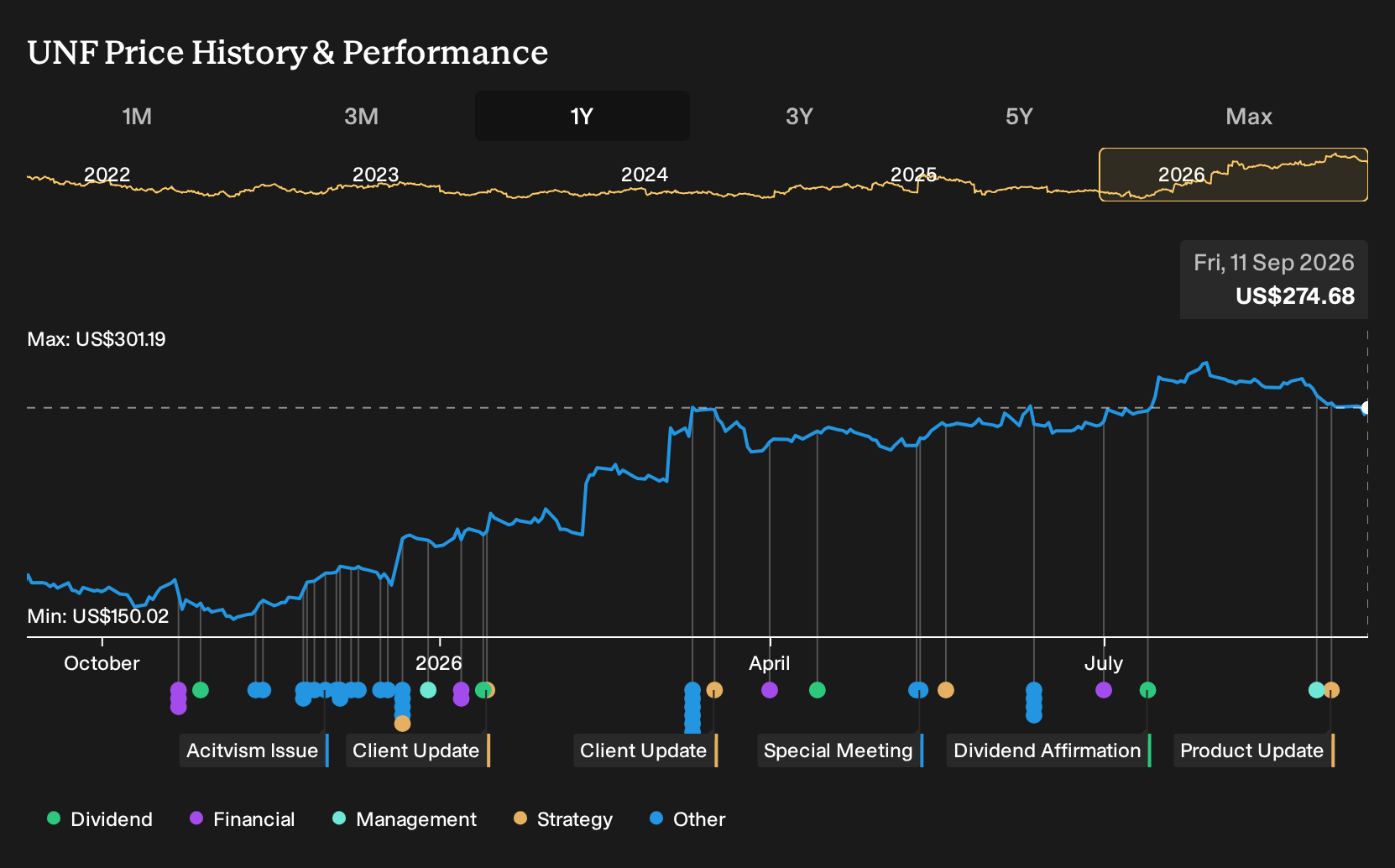Toggle Other events in the legend
Image resolution: width=1395 pixels, height=868 pixels.
(687, 818)
